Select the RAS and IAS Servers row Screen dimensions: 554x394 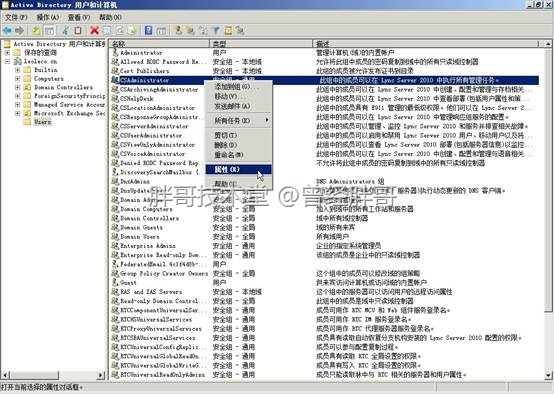point(325,292)
